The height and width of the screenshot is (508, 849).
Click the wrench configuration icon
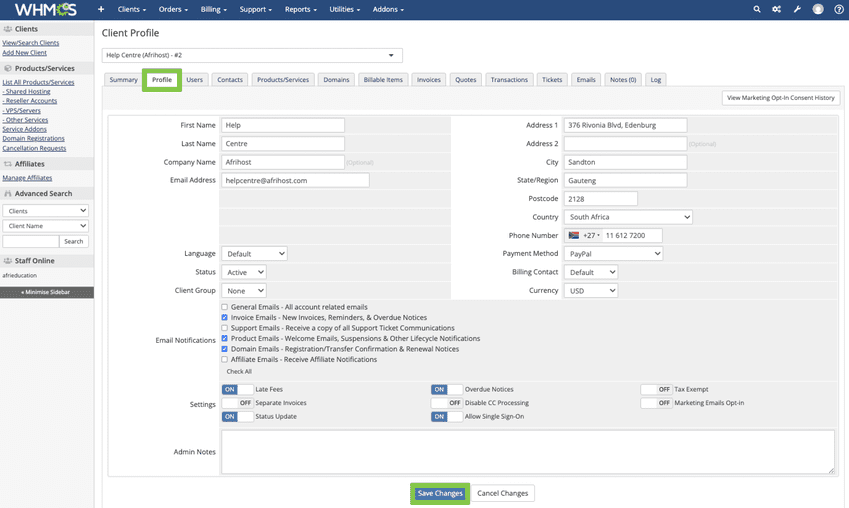point(797,9)
